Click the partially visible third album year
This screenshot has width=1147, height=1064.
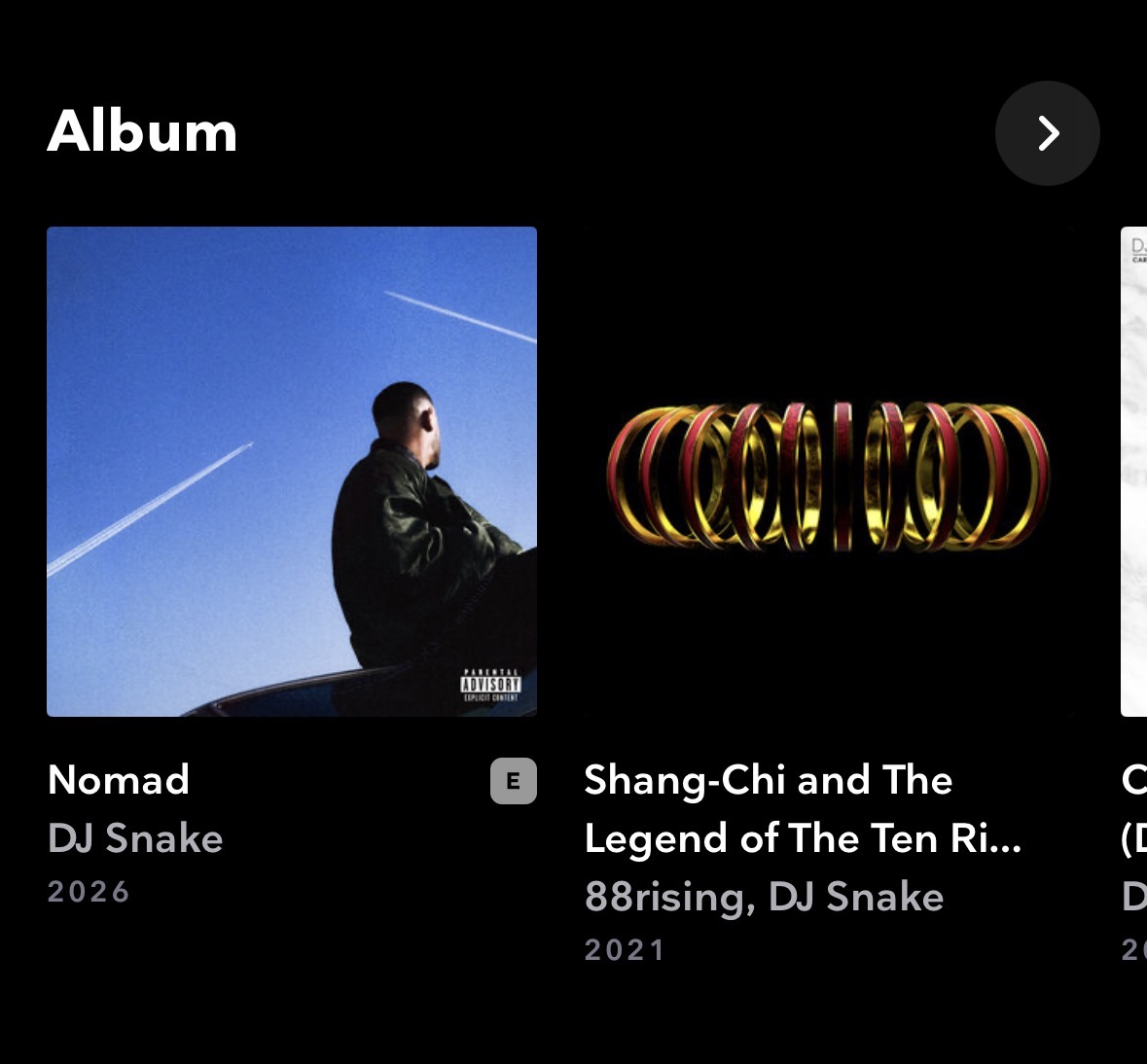pos(1133,950)
